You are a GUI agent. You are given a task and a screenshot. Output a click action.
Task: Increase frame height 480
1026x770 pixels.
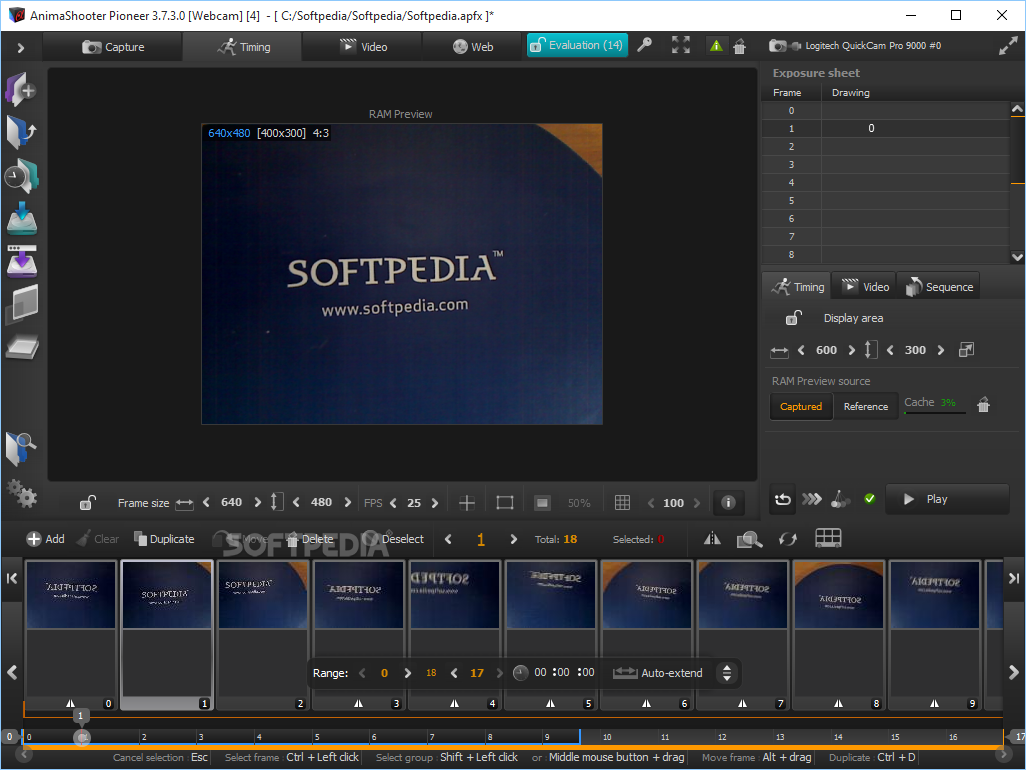(x=347, y=502)
